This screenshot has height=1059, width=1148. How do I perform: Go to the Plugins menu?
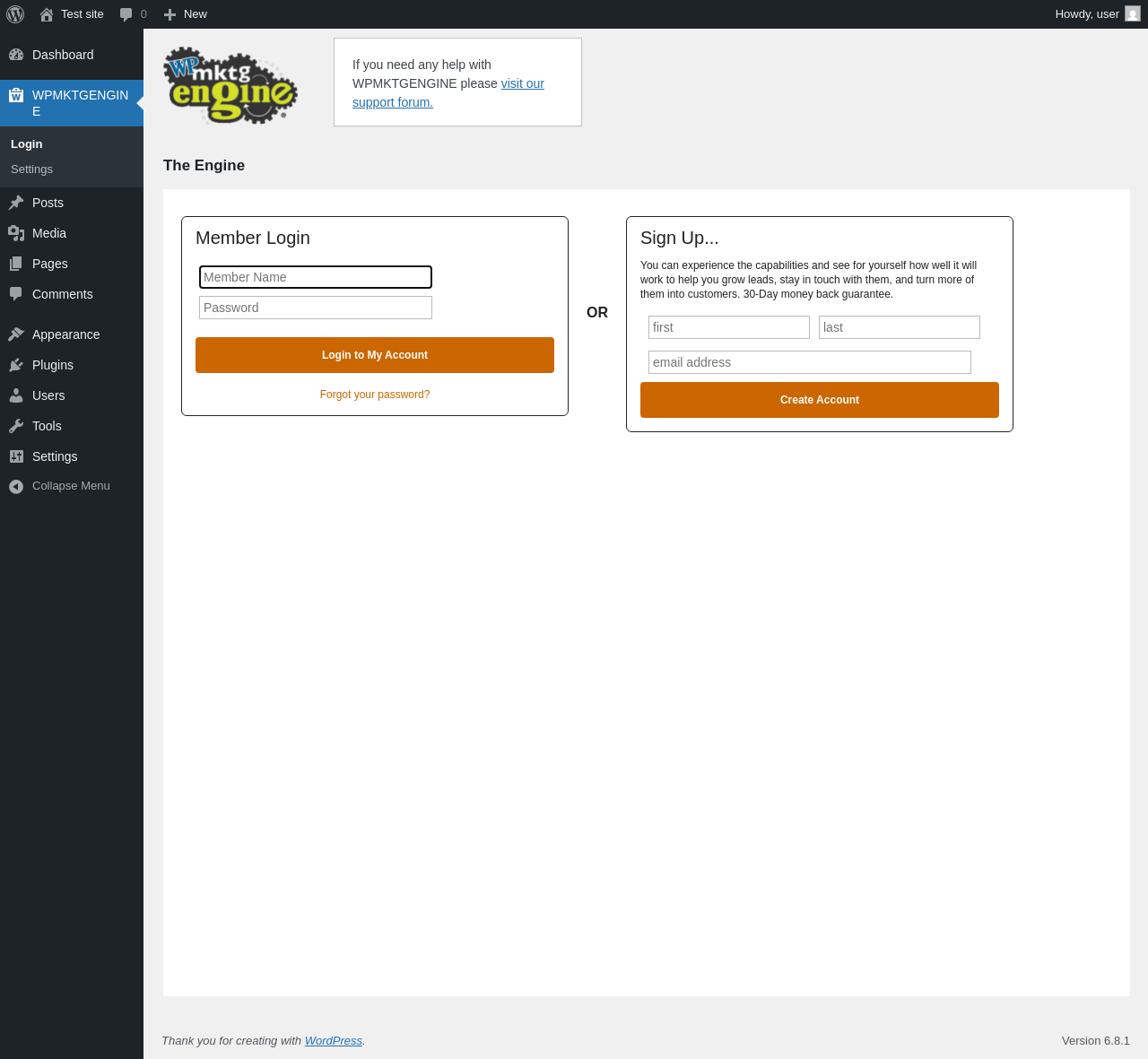coord(72,365)
